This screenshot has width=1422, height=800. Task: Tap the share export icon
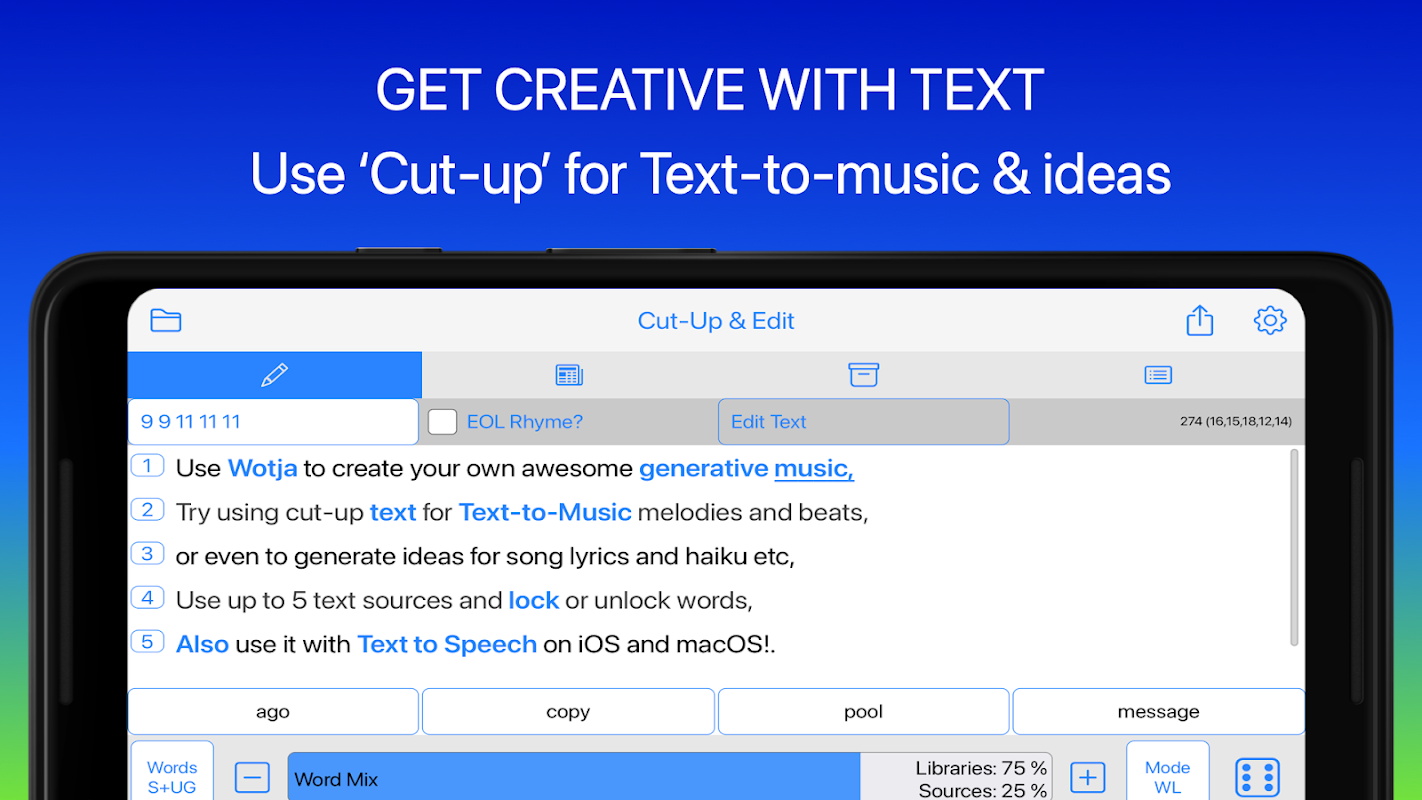(x=1200, y=320)
